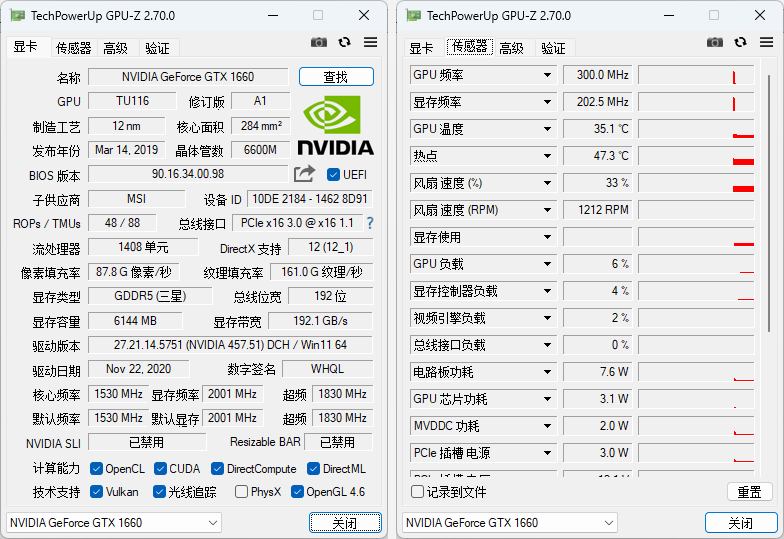Switch to 高级 tab in left window

pyautogui.click(x=116, y=48)
